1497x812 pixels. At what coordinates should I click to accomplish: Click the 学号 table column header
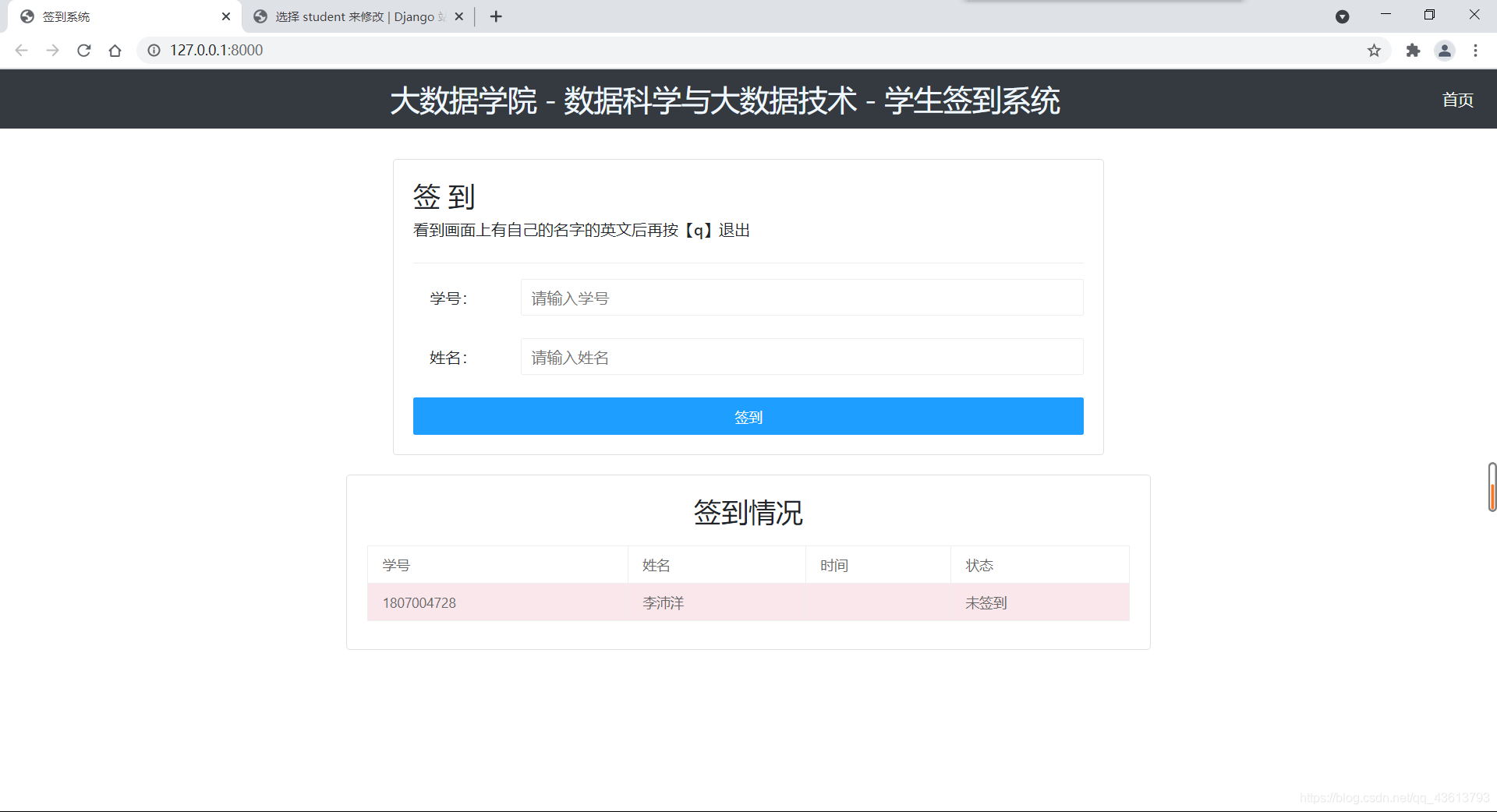click(497, 565)
